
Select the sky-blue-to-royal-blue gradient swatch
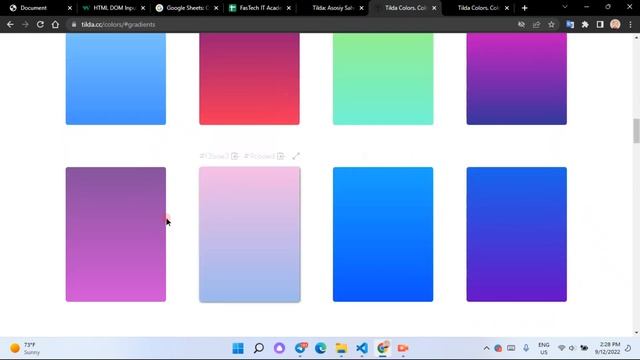coord(383,234)
